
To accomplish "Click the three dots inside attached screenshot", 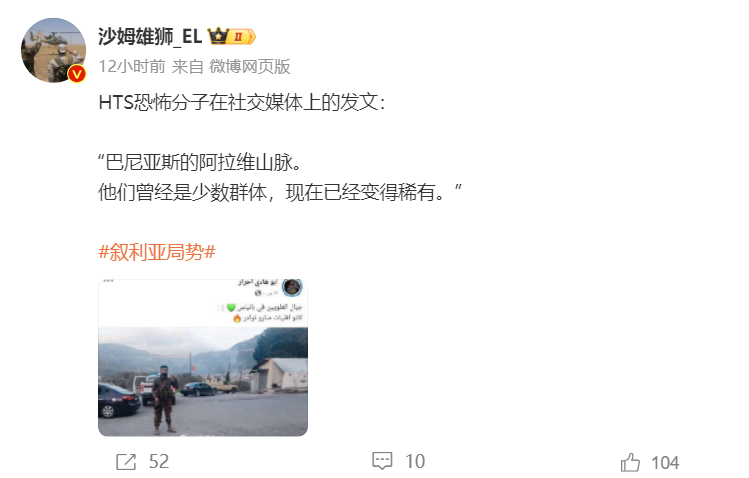I will [108, 281].
